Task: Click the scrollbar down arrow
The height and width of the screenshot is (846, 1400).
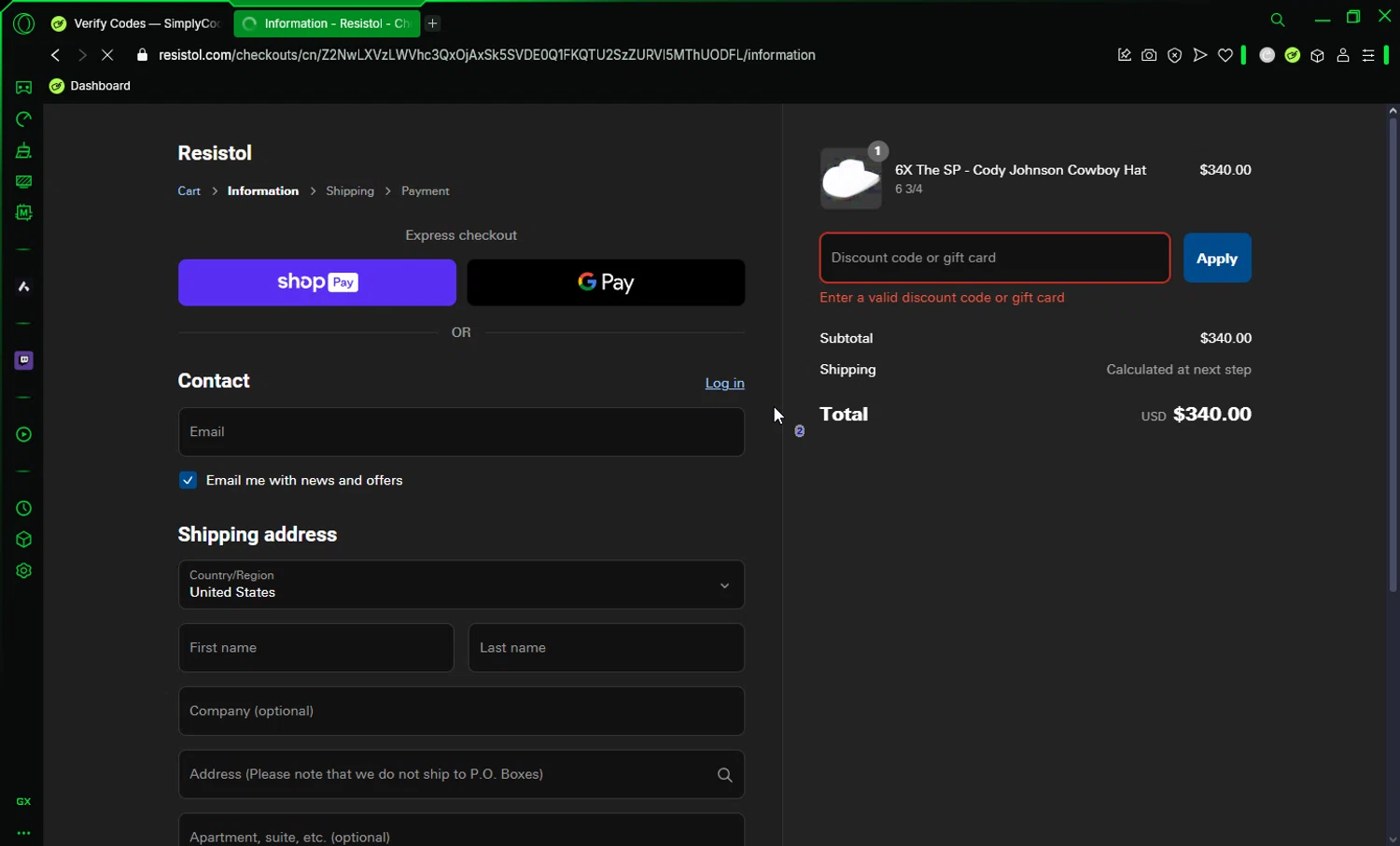Action: coord(1393,839)
